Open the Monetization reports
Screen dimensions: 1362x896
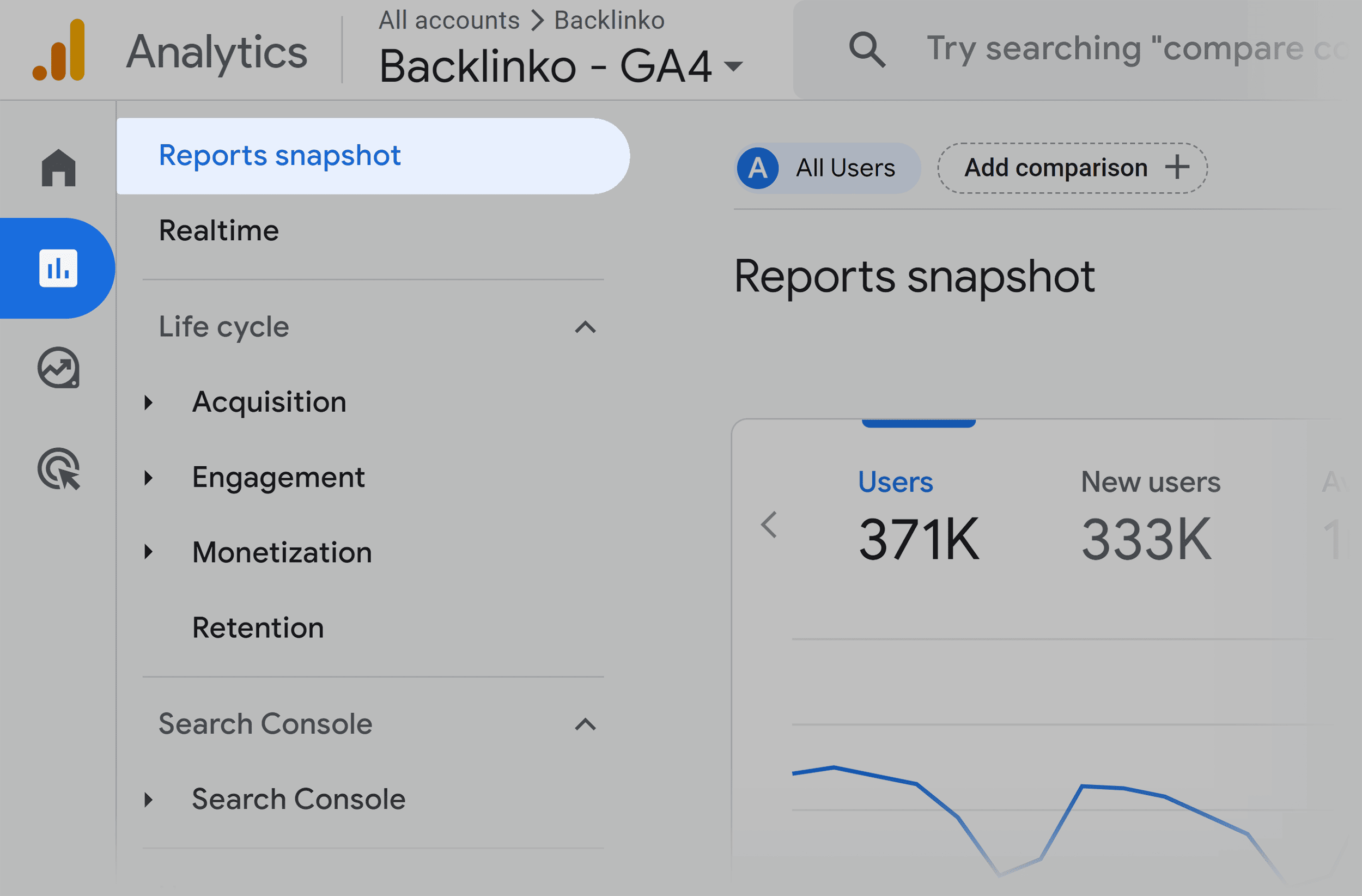click(282, 552)
